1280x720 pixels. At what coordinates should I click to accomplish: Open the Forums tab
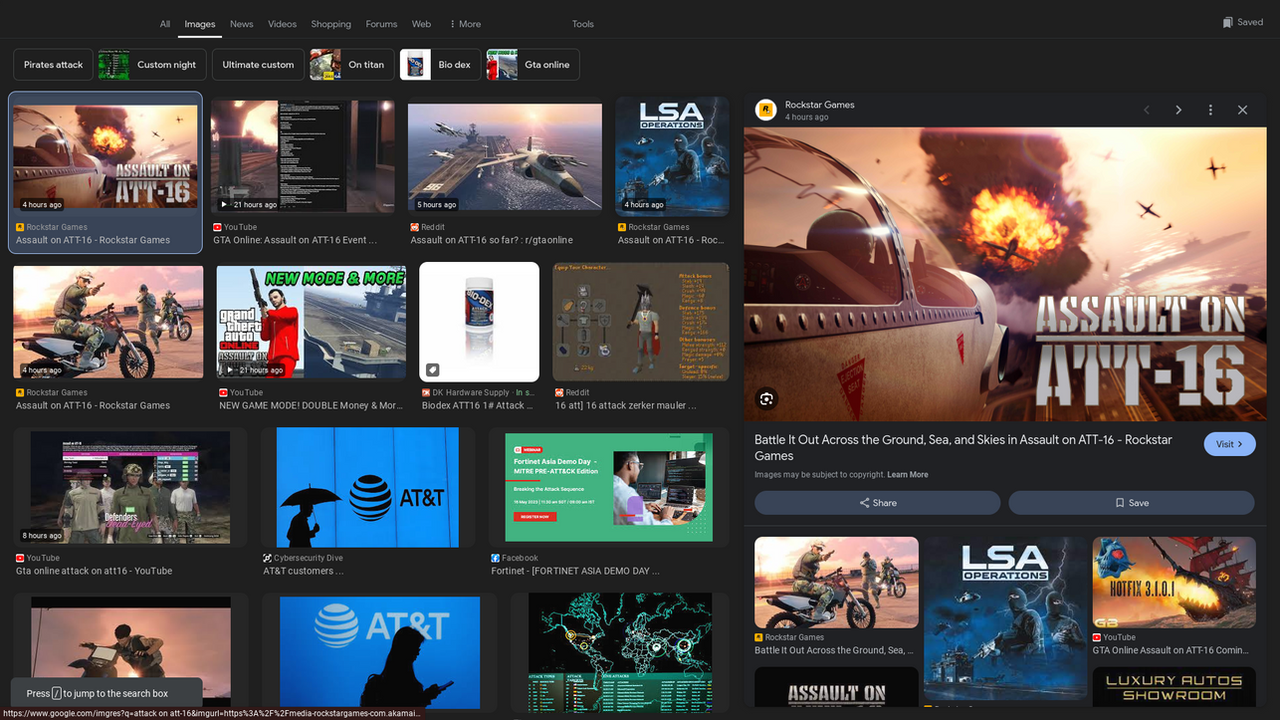(381, 24)
